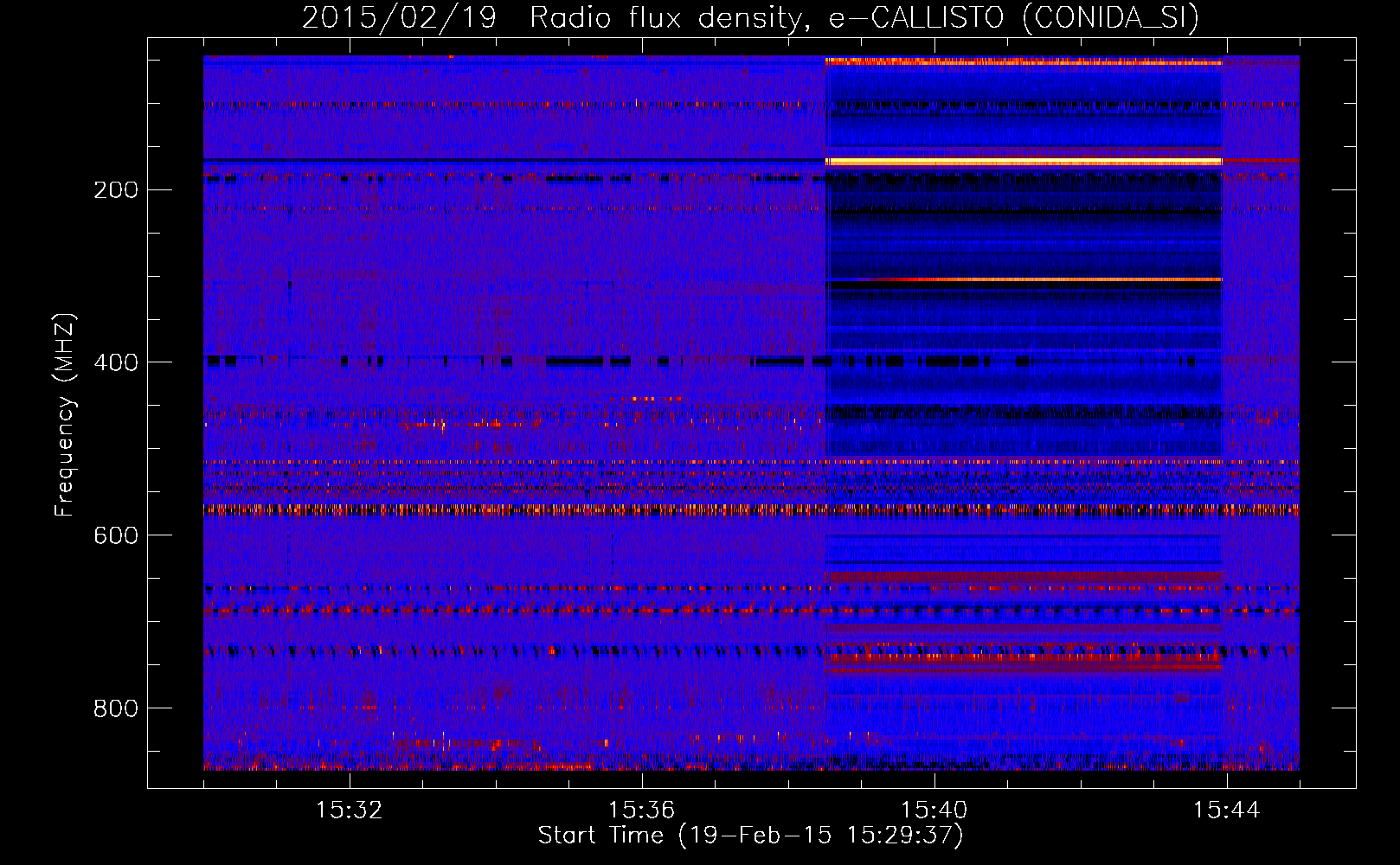
Task: Click the Frequency (MHZ) axis title
Action: [66, 414]
